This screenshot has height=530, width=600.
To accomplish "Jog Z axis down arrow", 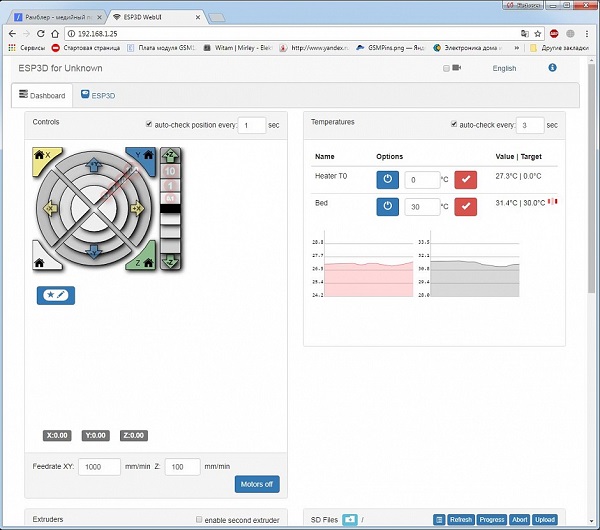I will click(x=170, y=262).
